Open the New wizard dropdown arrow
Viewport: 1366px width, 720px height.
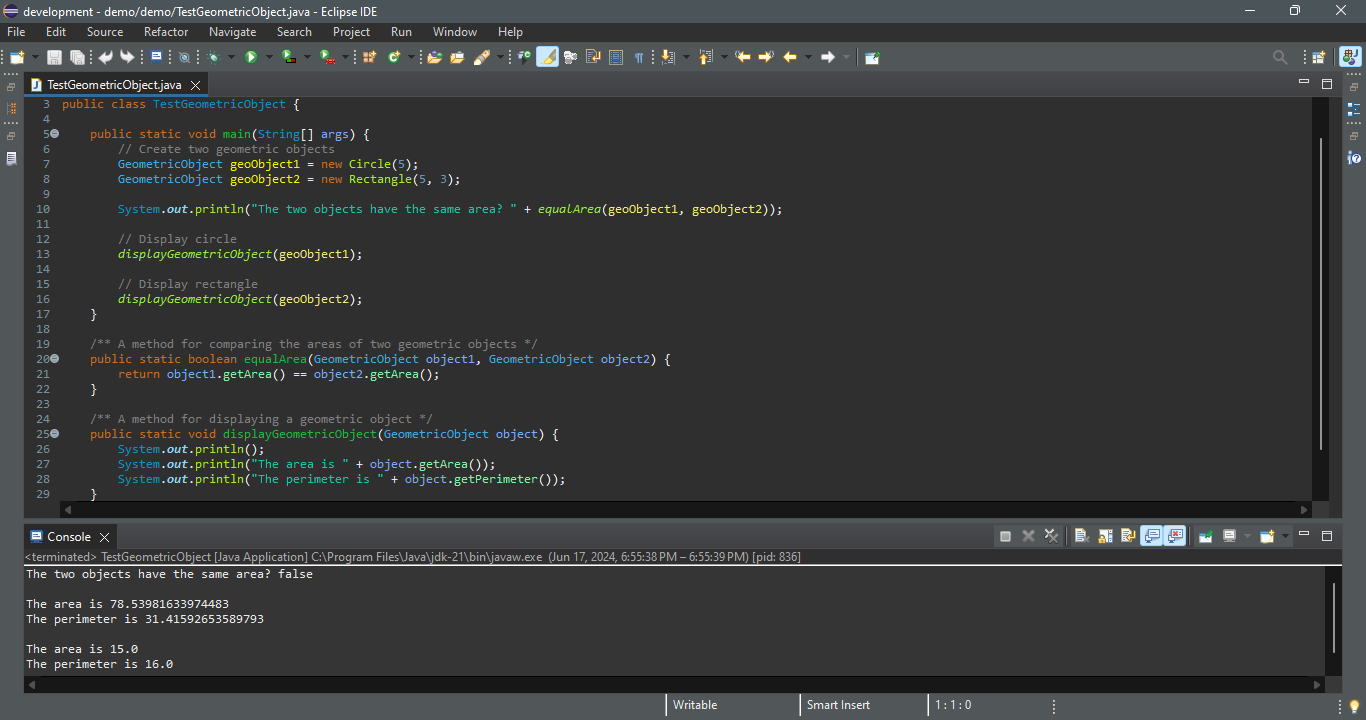click(35, 57)
